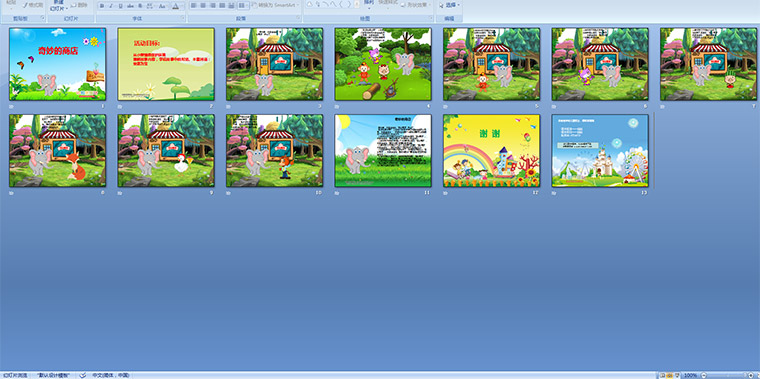Click the font color icon
This screenshot has height=379, width=760.
tap(175, 6)
